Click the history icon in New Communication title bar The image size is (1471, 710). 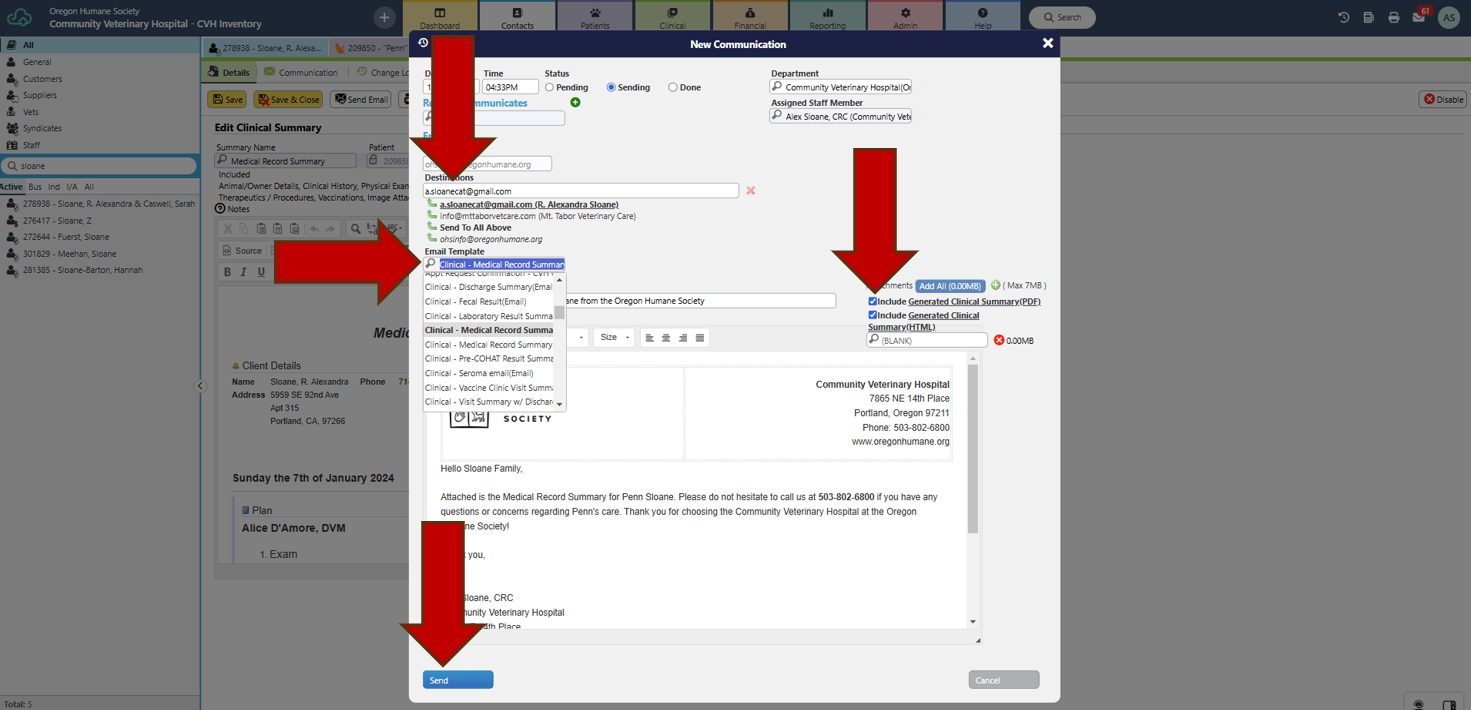pyautogui.click(x=423, y=43)
